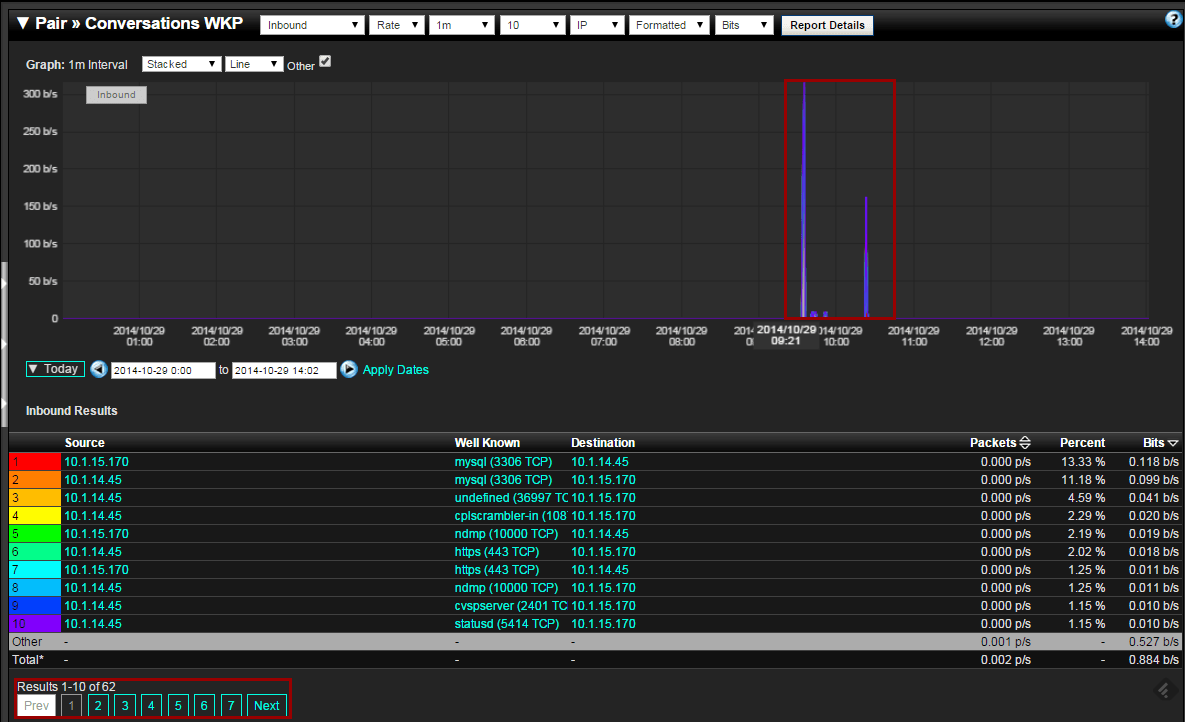The image size is (1185, 722).
Task: Open the Inbound direction dropdown
Action: [312, 25]
